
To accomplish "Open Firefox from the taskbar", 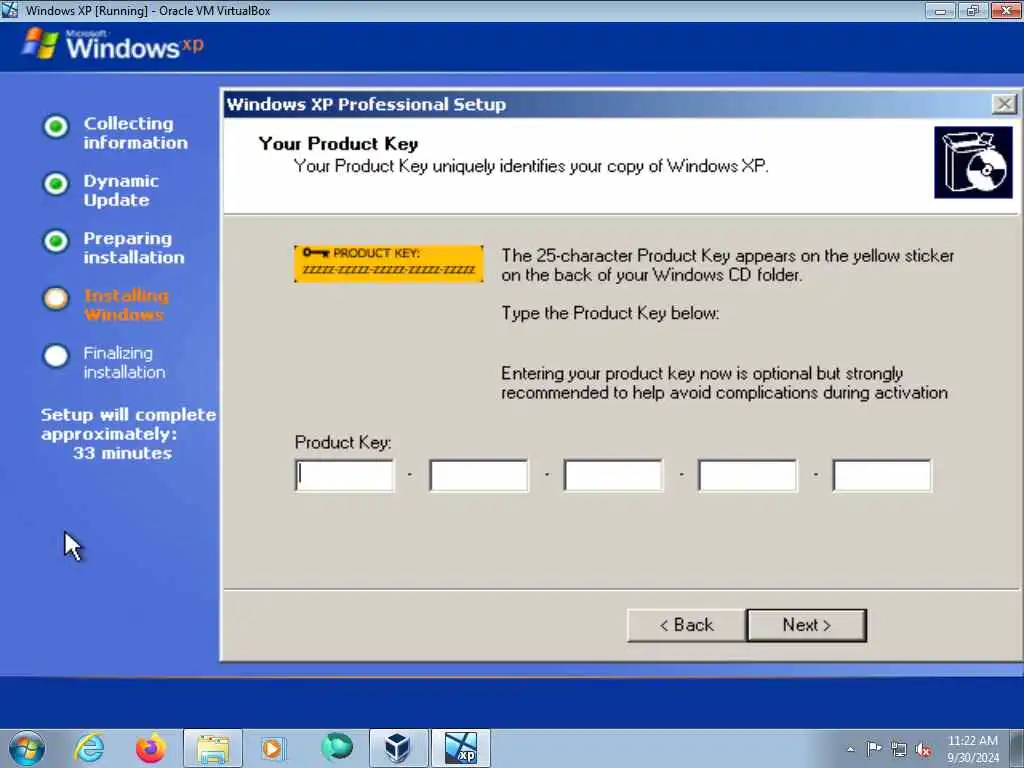I will (151, 748).
